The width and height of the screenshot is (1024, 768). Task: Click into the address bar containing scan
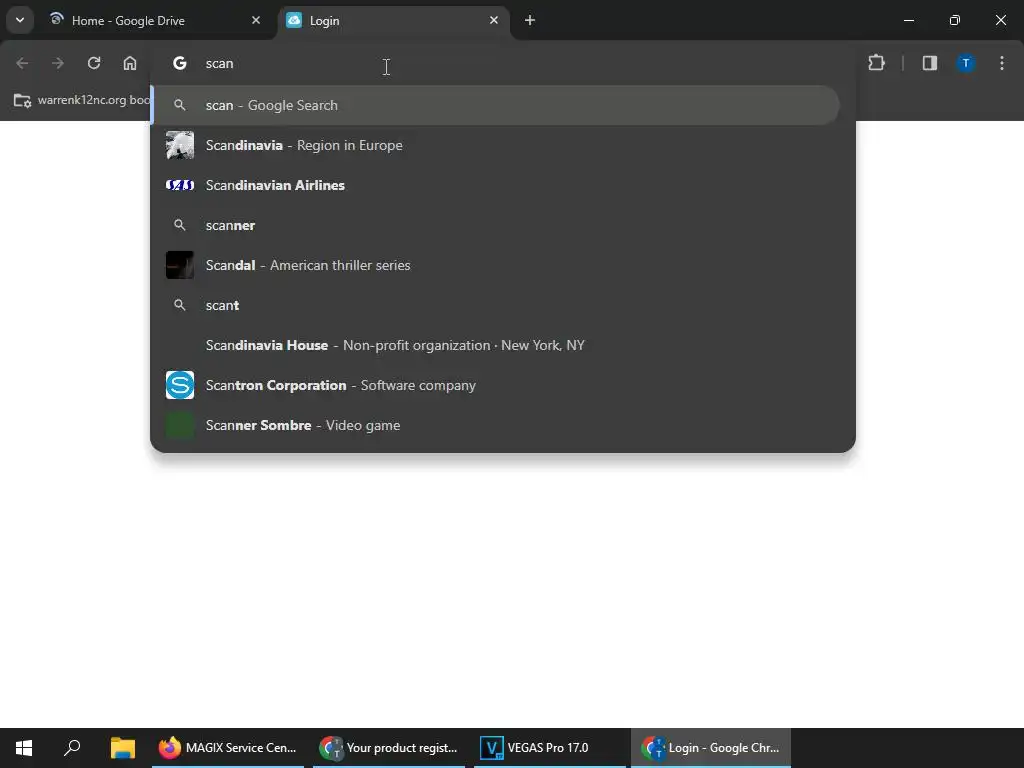pyautogui.click(x=503, y=63)
